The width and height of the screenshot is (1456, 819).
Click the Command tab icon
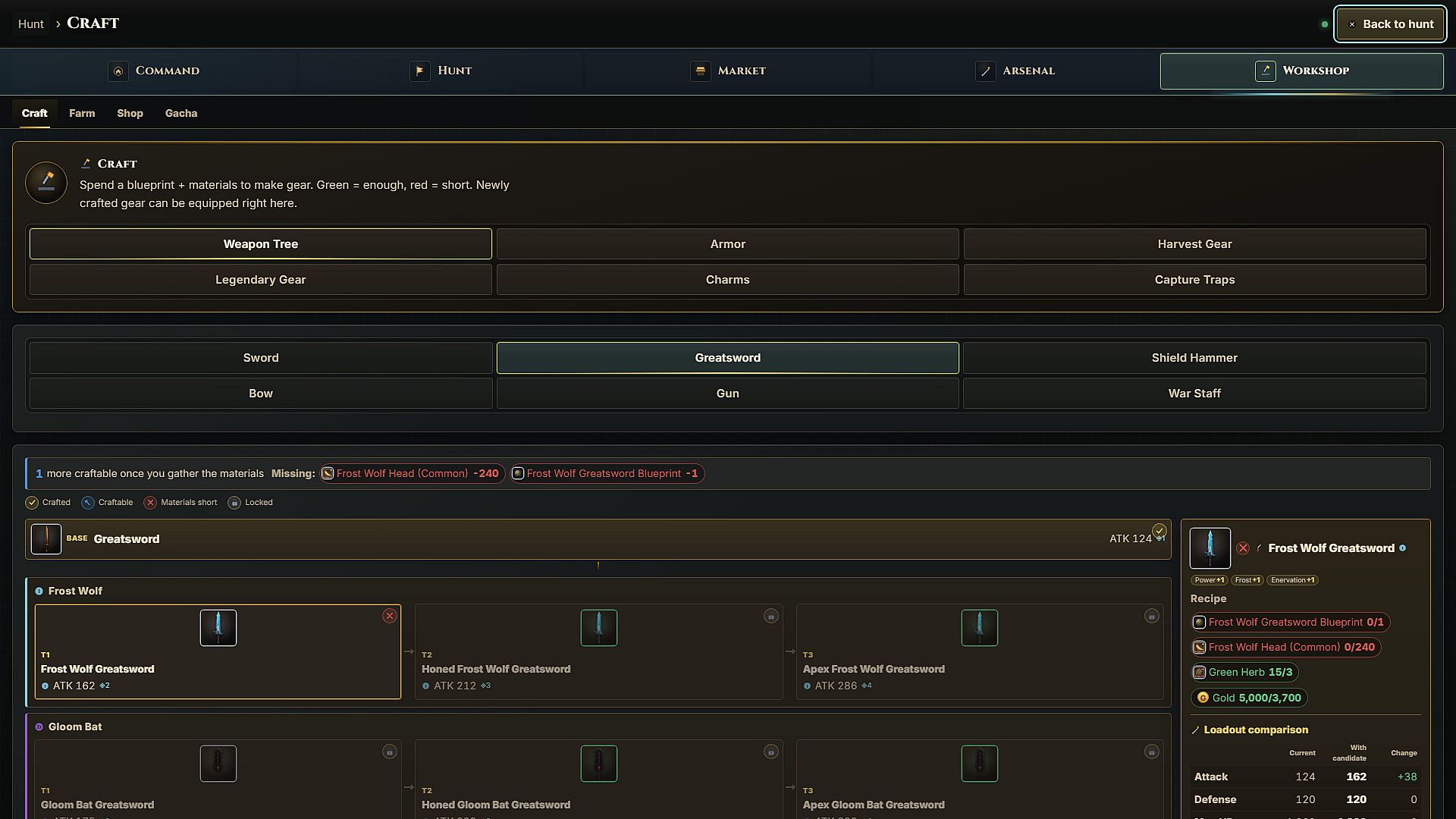click(118, 71)
